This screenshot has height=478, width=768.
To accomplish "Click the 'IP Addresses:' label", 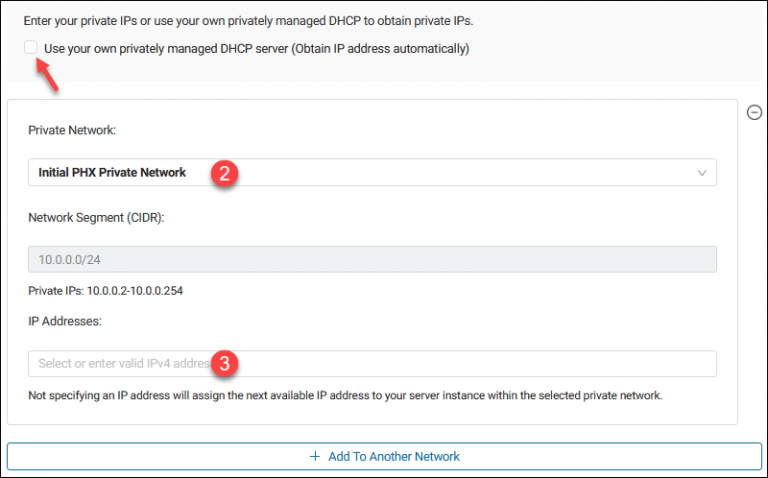I will [65, 321].
